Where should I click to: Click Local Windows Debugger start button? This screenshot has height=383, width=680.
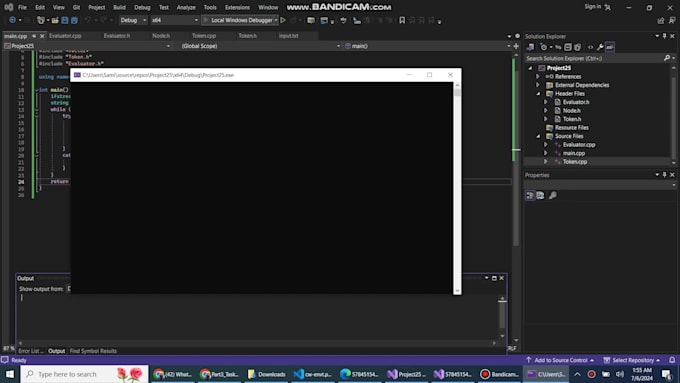238,20
